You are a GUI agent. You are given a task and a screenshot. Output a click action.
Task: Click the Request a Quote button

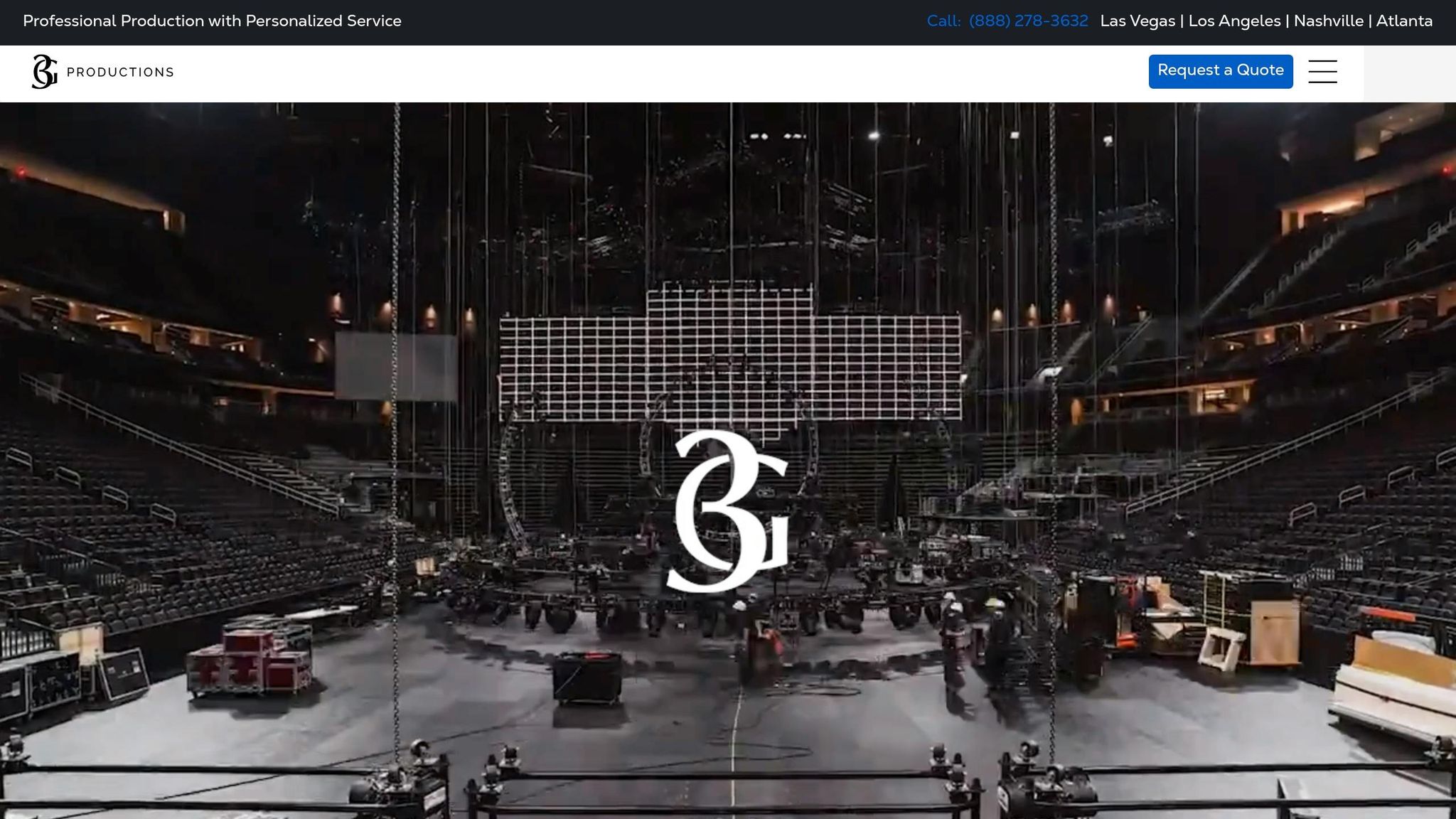pos(1221,71)
